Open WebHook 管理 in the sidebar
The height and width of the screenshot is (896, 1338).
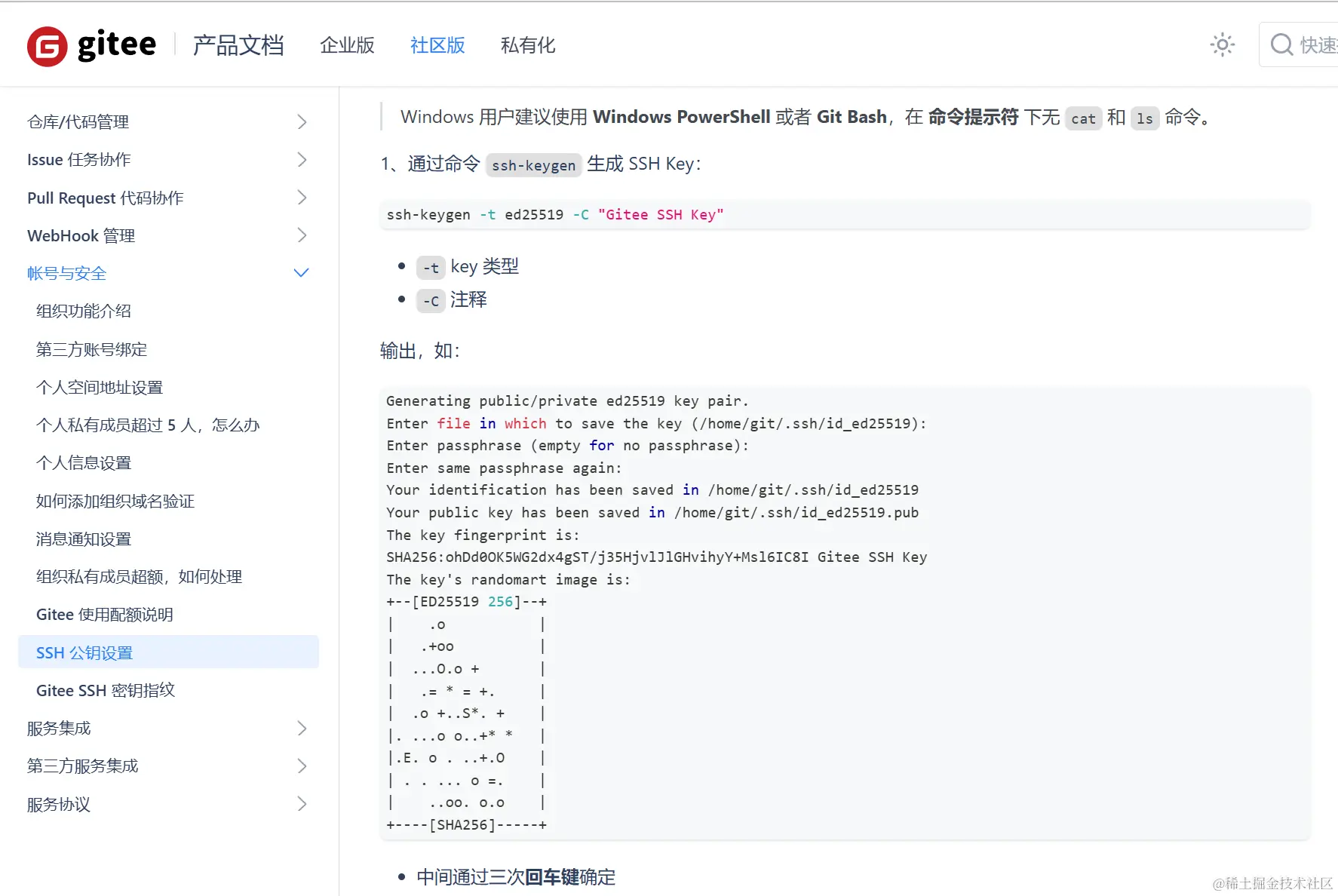pos(81,236)
